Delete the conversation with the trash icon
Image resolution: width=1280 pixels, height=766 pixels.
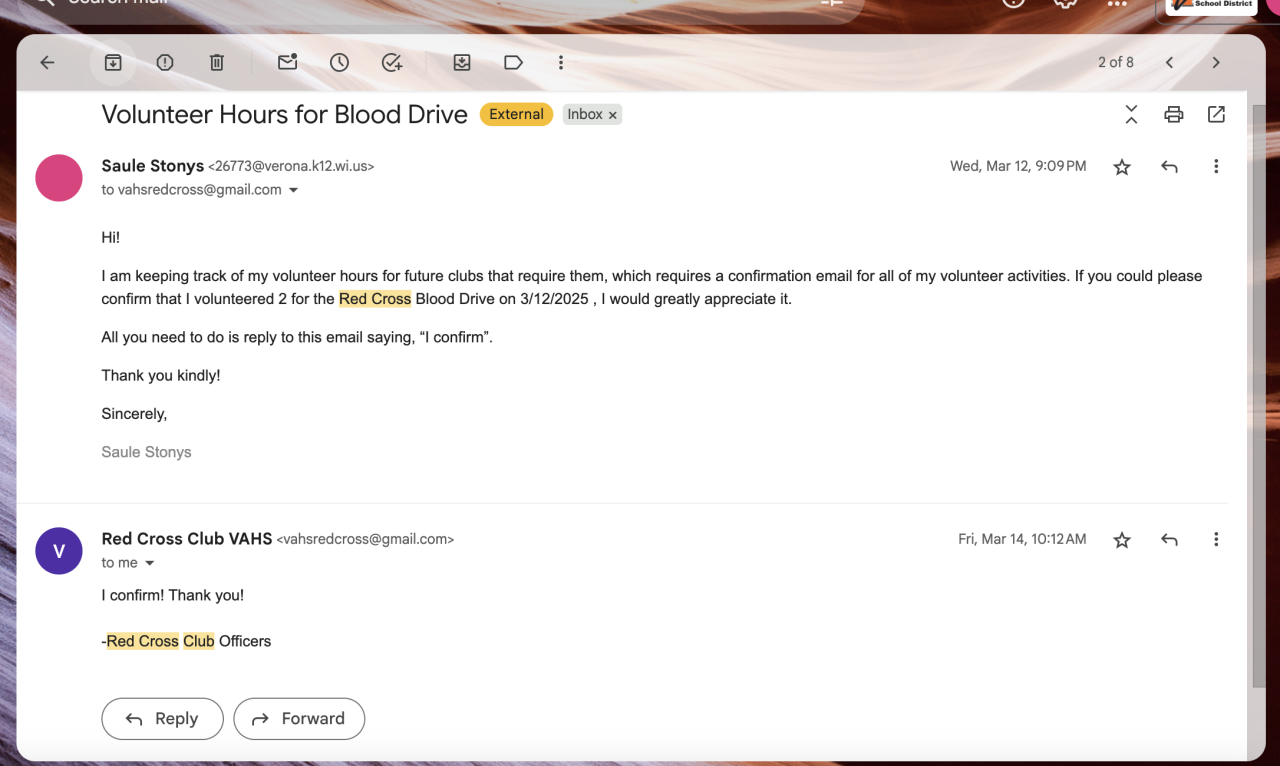pyautogui.click(x=217, y=63)
